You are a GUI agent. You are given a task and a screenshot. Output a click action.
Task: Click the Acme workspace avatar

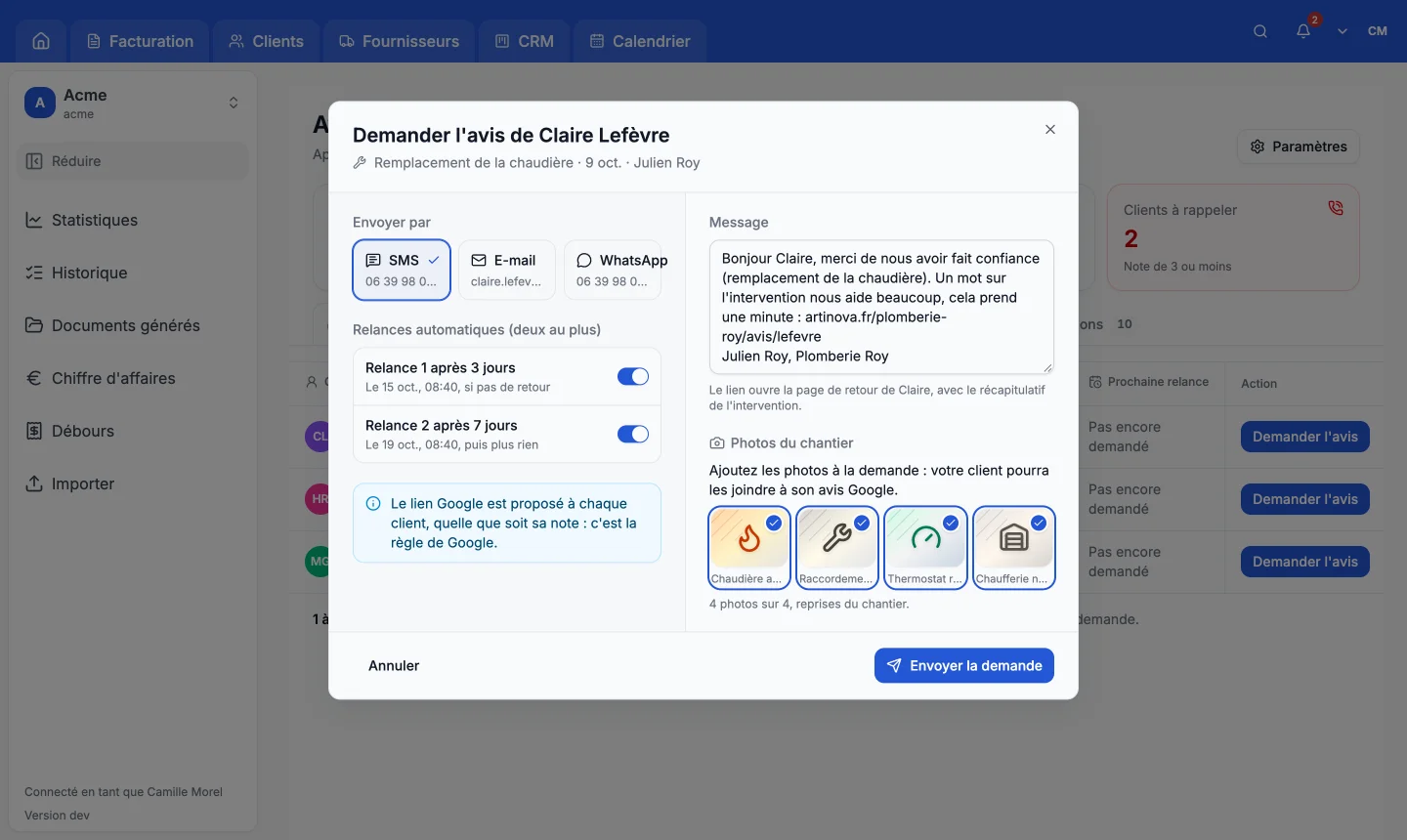(40, 103)
